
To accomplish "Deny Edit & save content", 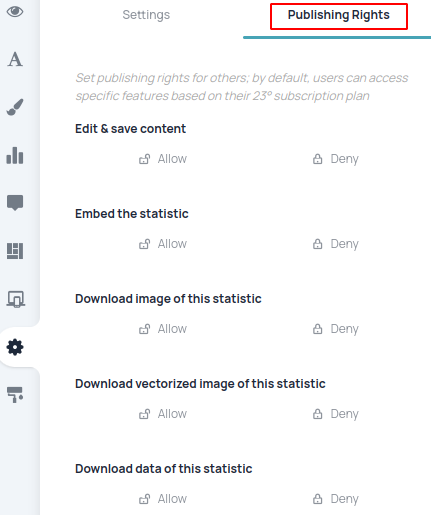I will click(336, 159).
